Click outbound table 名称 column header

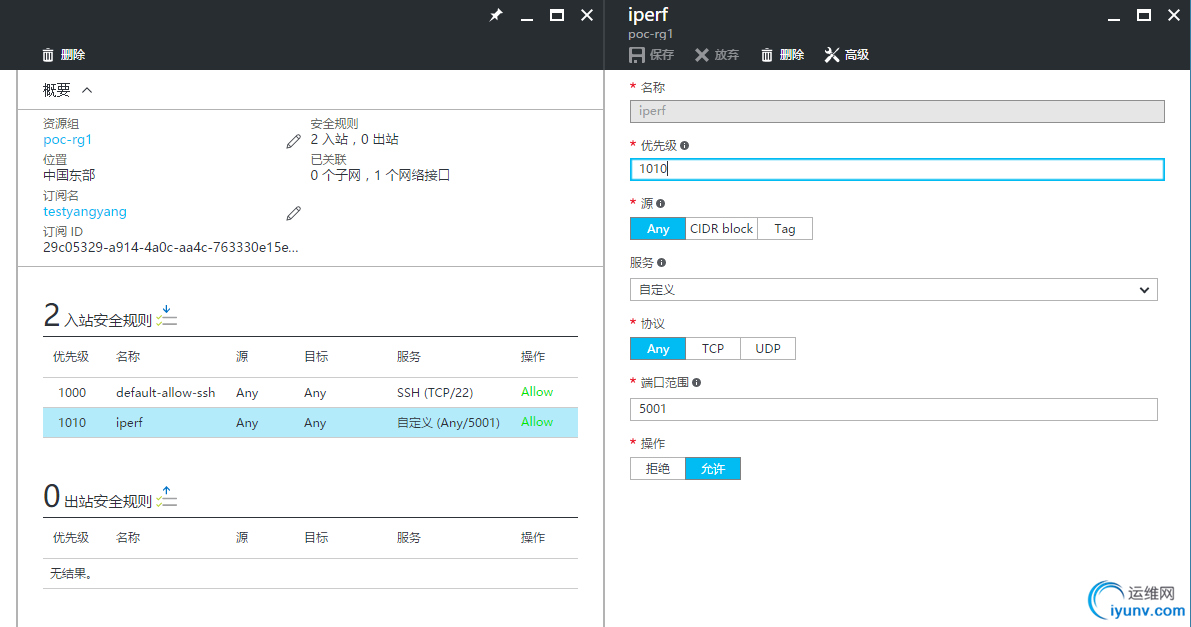pos(128,538)
